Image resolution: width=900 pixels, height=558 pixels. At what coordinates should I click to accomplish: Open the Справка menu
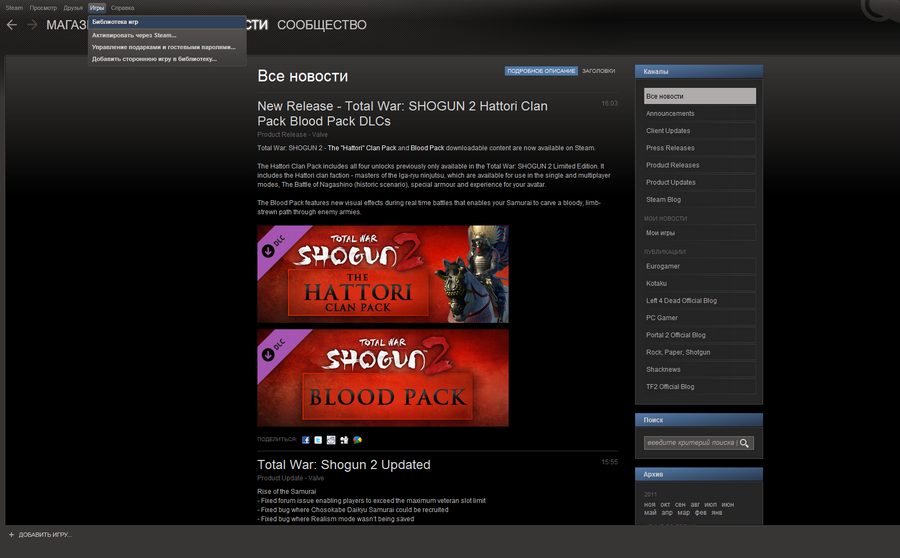click(122, 8)
